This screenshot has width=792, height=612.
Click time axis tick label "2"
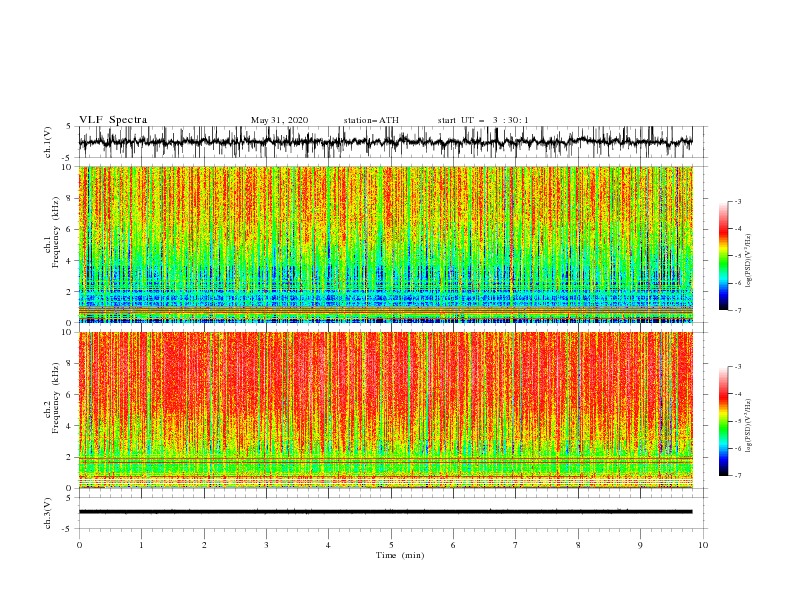click(x=204, y=545)
